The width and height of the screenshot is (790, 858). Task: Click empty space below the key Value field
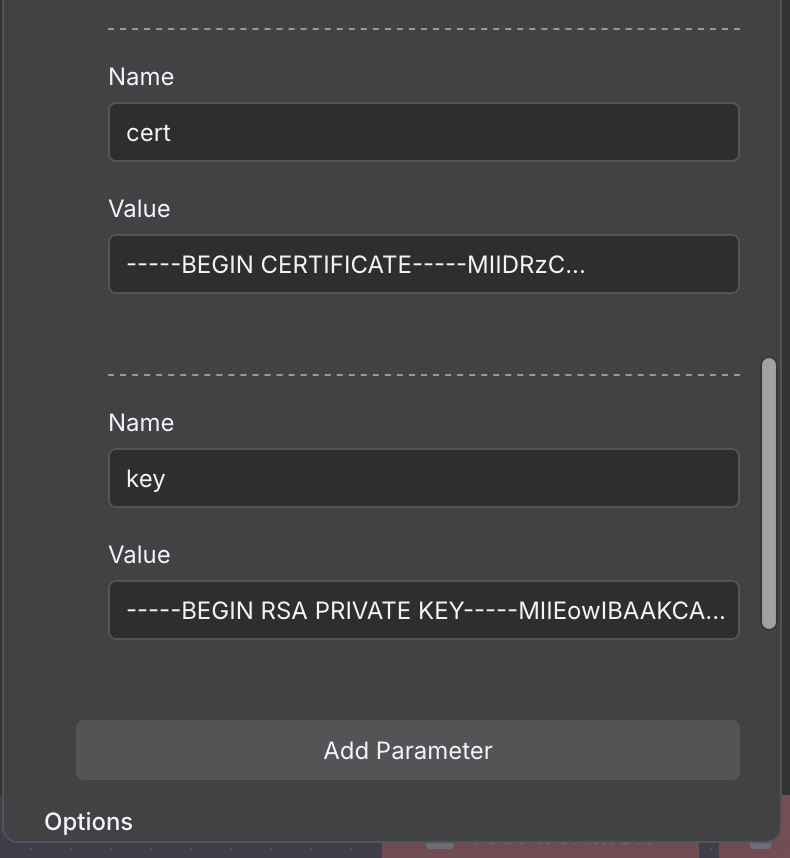click(x=423, y=675)
